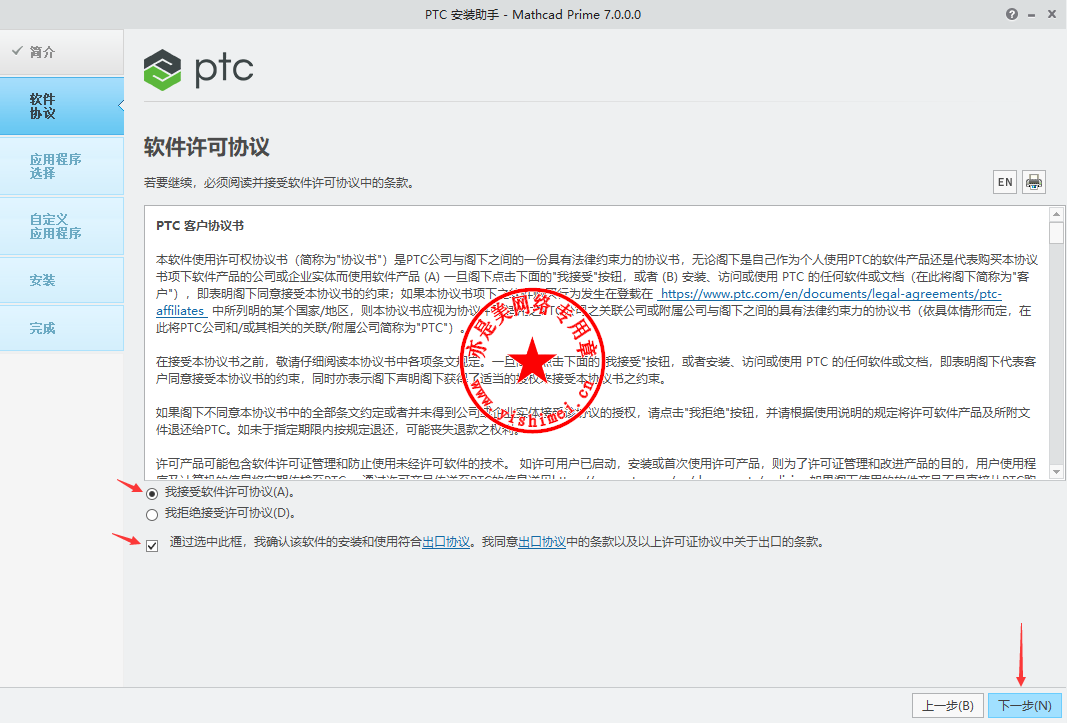Click the agreement scrollbar up arrow

[x=1056, y=214]
